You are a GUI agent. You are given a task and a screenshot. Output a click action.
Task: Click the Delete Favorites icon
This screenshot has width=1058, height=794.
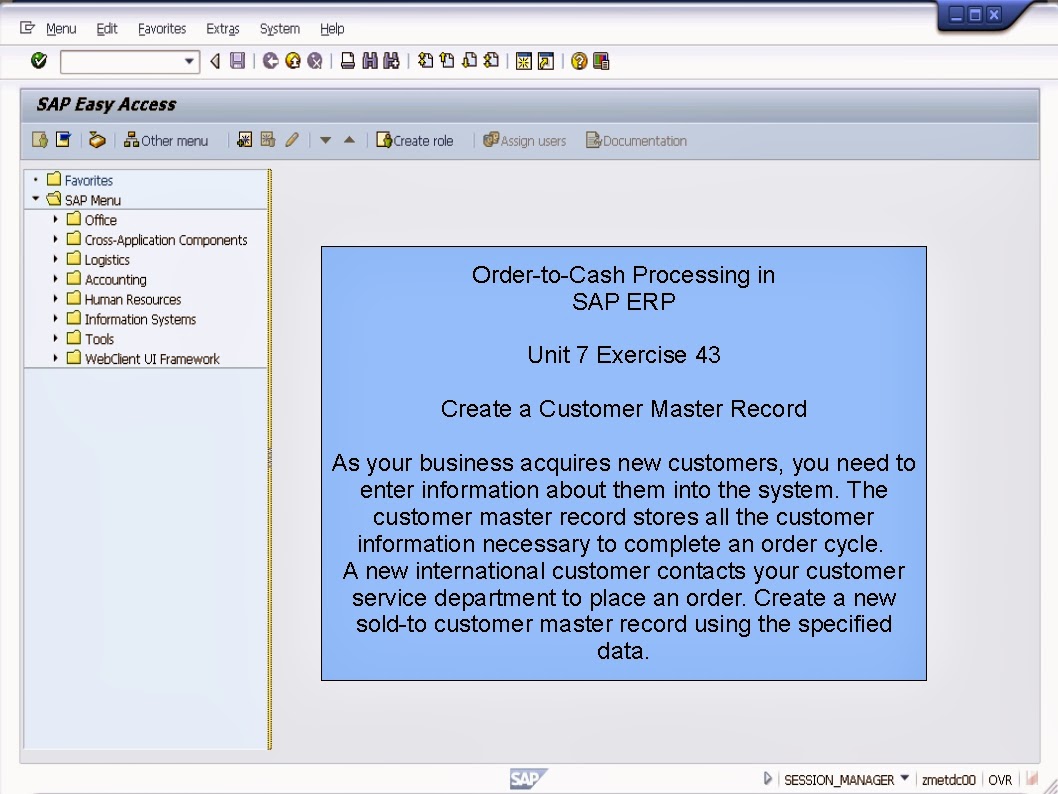coord(268,140)
